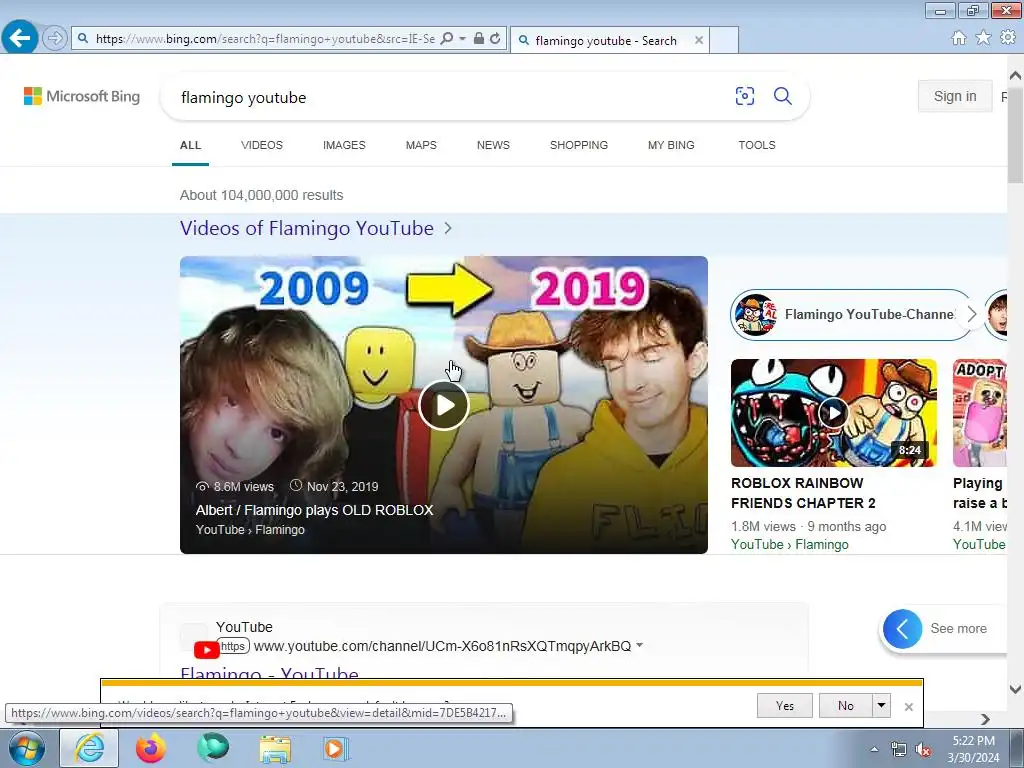Expand dropdown arrow beside youtube.com channel URL

639,645
